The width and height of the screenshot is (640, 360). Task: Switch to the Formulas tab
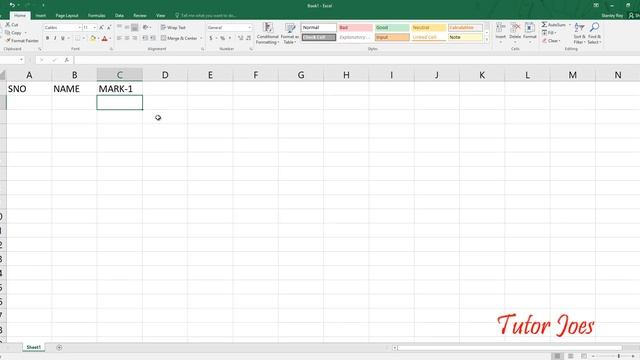[97, 16]
